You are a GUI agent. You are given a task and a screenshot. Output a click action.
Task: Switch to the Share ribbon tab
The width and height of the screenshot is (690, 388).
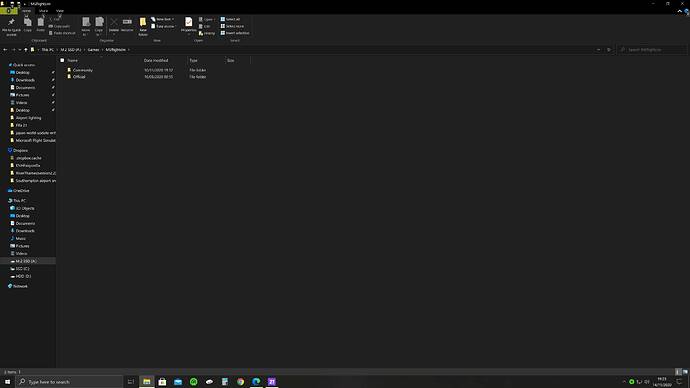(43, 11)
